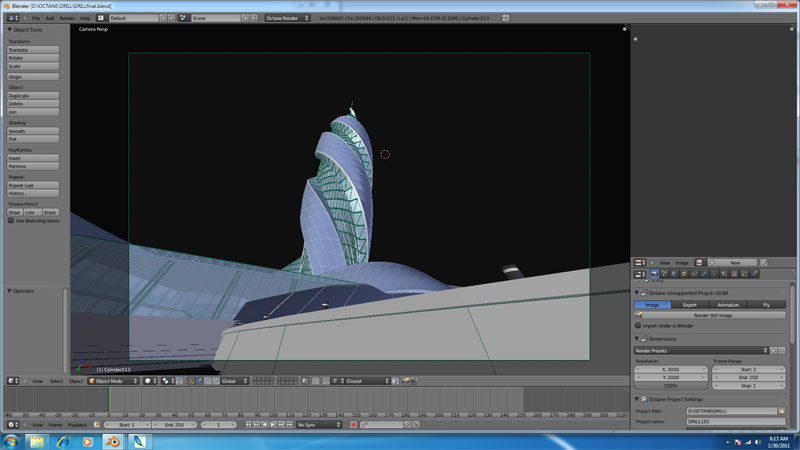Click the folder icon beside Project Path
Viewport: 800px width, 450px height.
coord(782,411)
